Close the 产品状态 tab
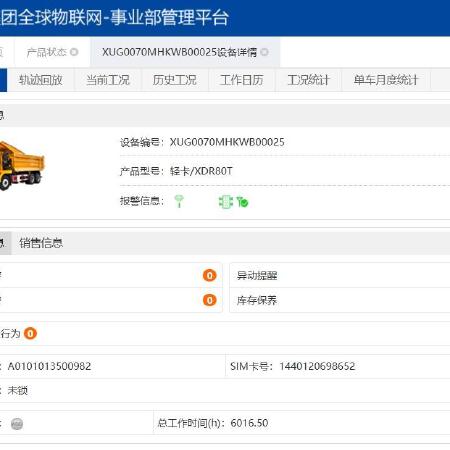This screenshot has width=450, height=450. coord(74,52)
